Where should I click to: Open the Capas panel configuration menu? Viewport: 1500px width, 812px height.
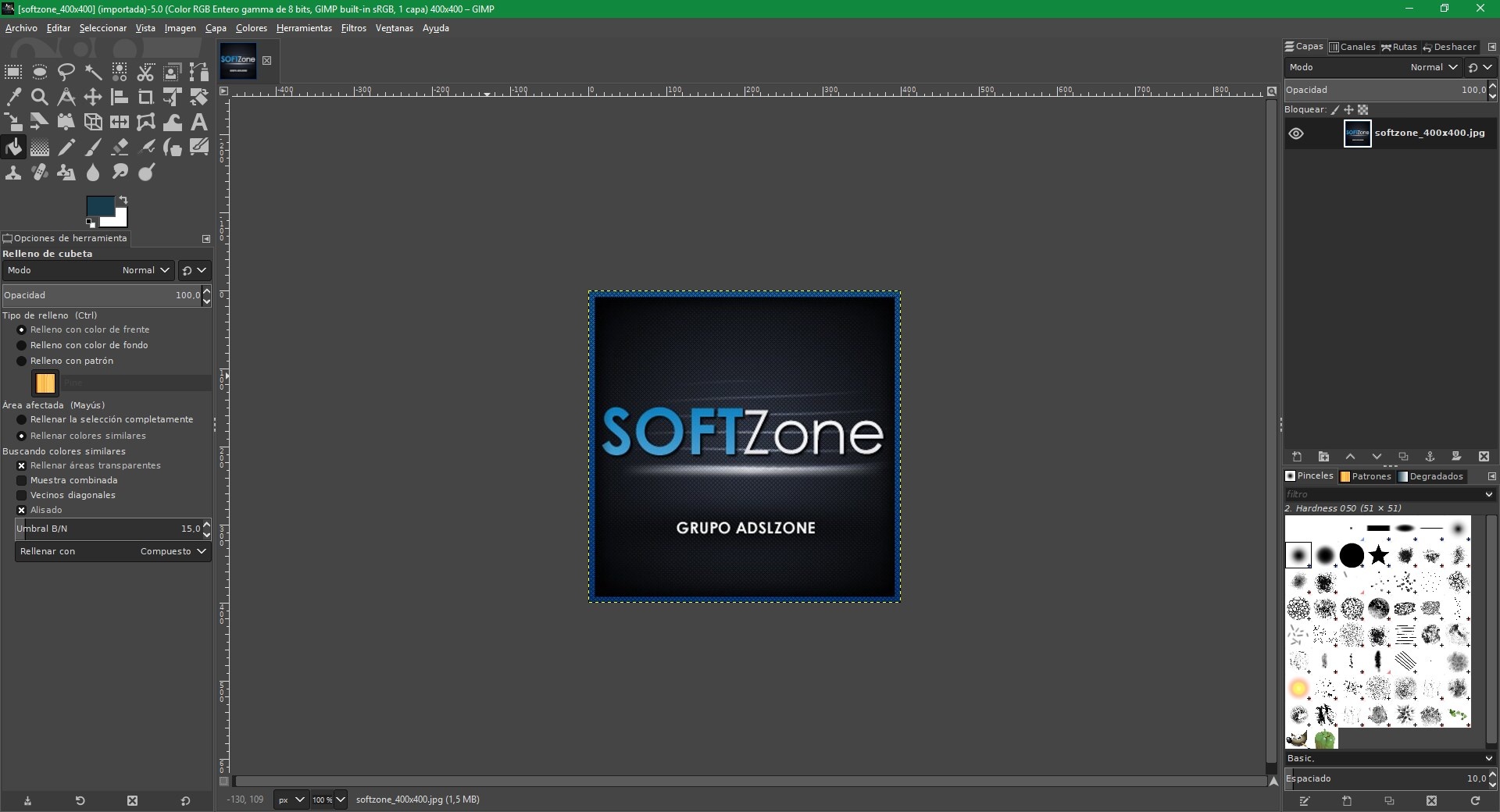(x=1491, y=48)
